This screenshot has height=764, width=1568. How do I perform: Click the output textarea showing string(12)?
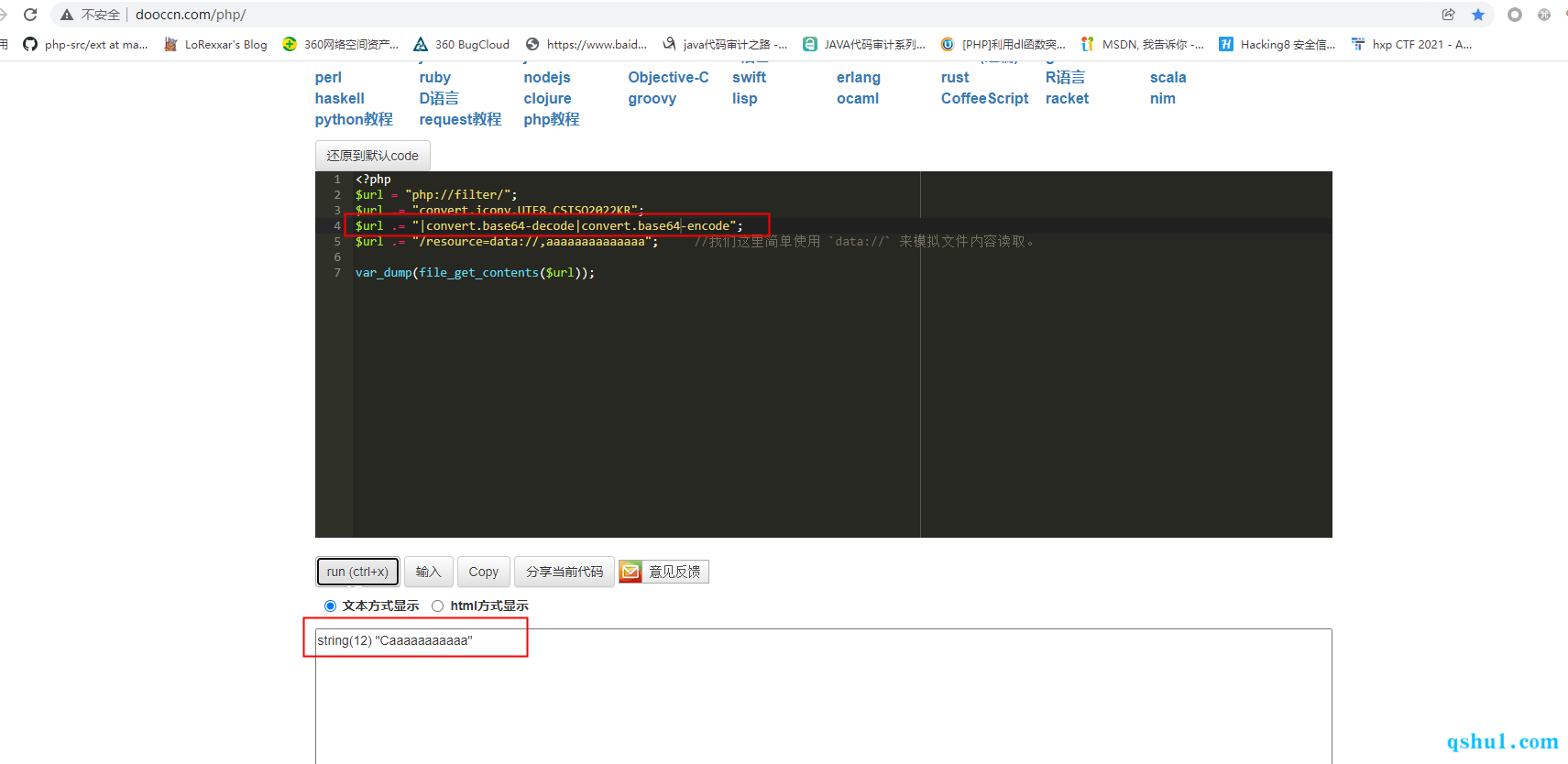[x=823, y=696]
